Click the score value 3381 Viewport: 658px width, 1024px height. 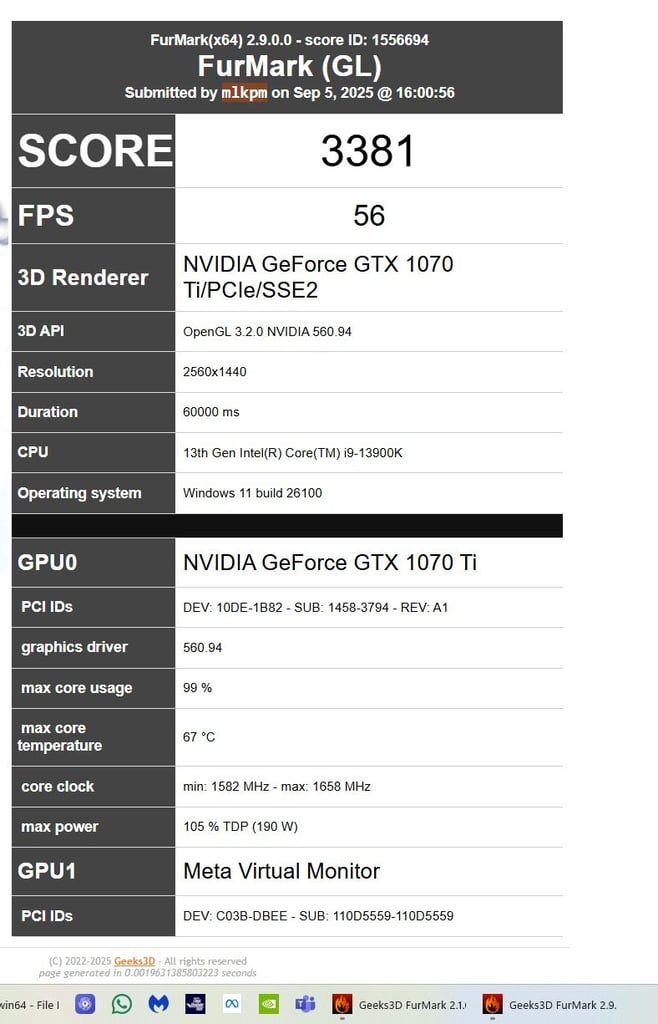click(x=368, y=151)
